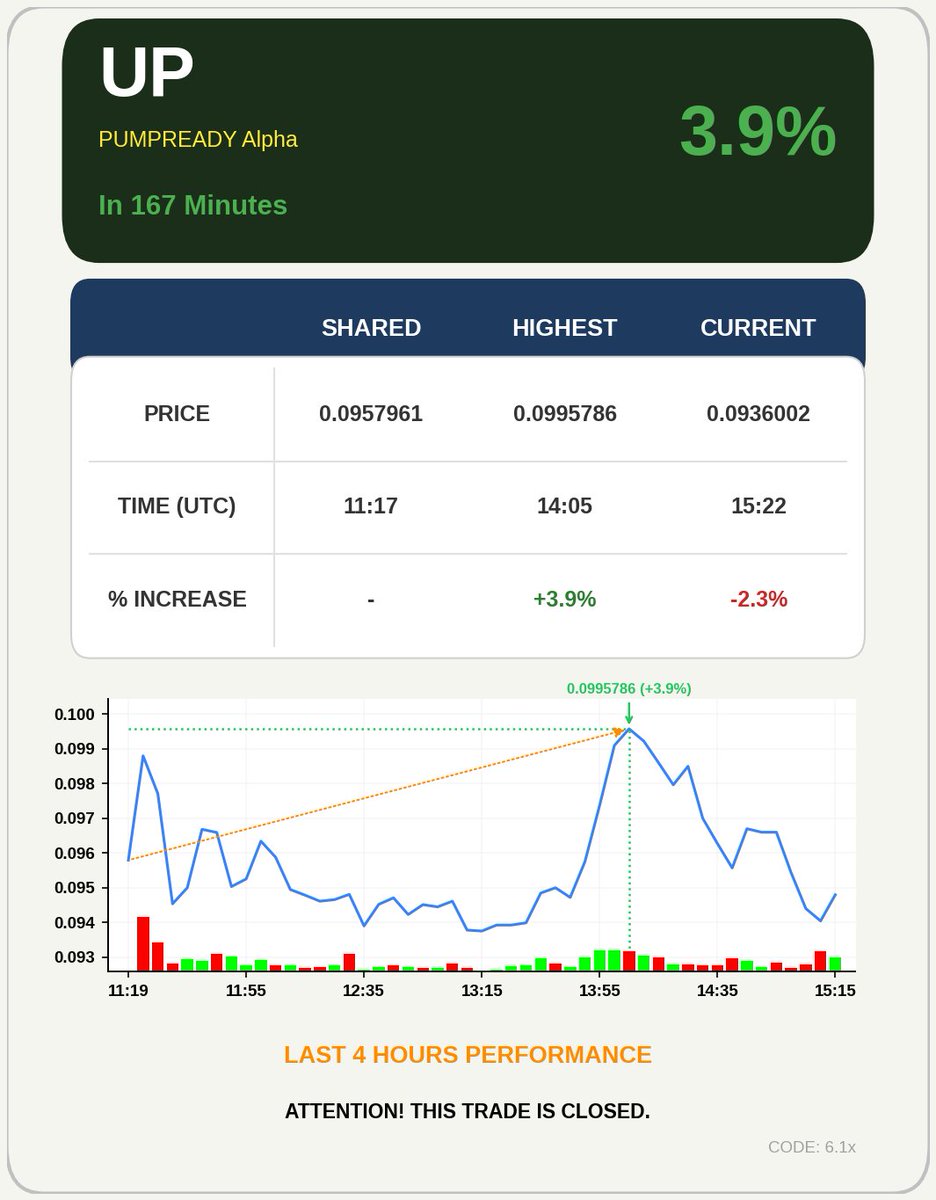Screen dimensions: 936x1200
Task: Click the 12:35 x-axis label
Action: 364,991
